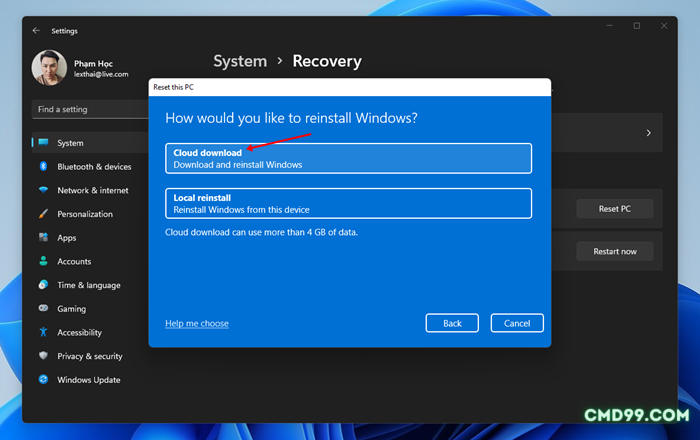Image resolution: width=700 pixels, height=440 pixels.
Task: Click the Gaming controller icon
Action: tap(43, 308)
